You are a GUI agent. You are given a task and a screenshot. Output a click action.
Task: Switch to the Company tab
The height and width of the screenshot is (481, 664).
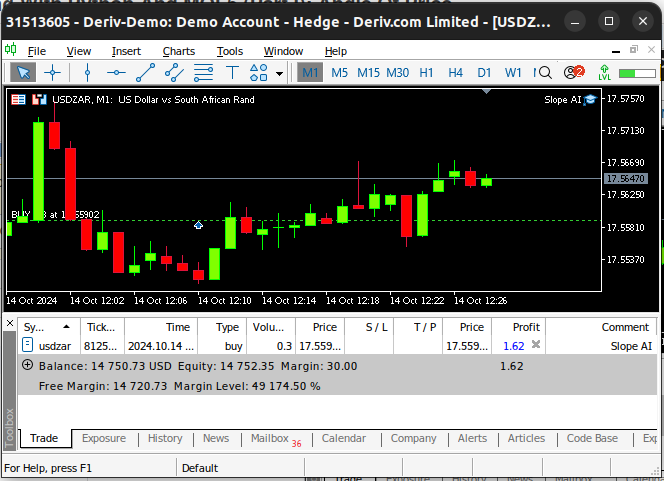click(x=413, y=438)
